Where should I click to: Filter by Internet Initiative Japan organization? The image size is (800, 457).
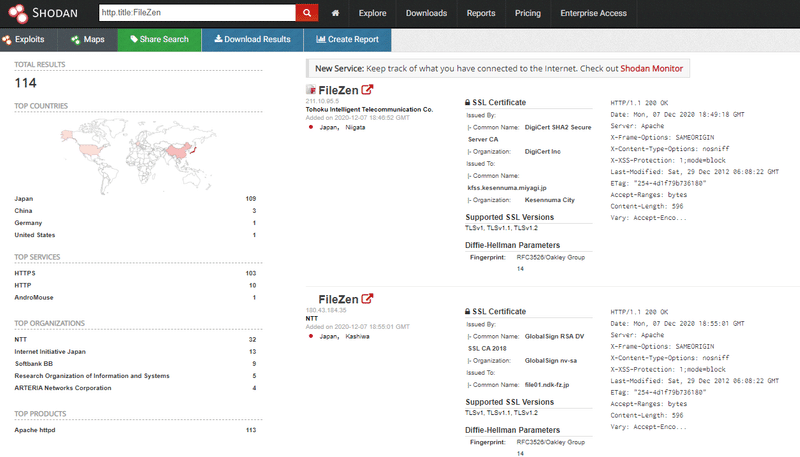(50, 352)
